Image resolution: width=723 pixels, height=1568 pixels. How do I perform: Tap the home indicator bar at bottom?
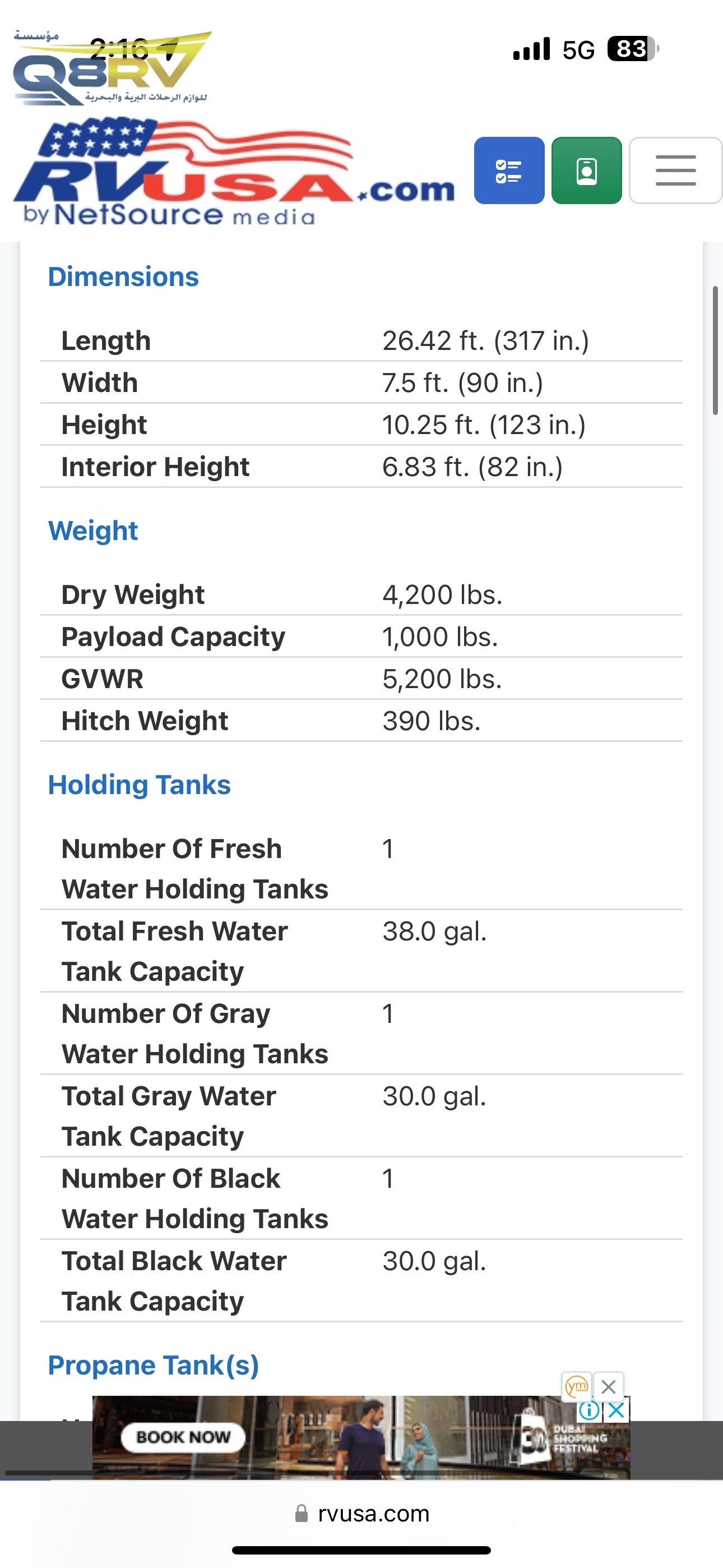pyautogui.click(x=361, y=1549)
